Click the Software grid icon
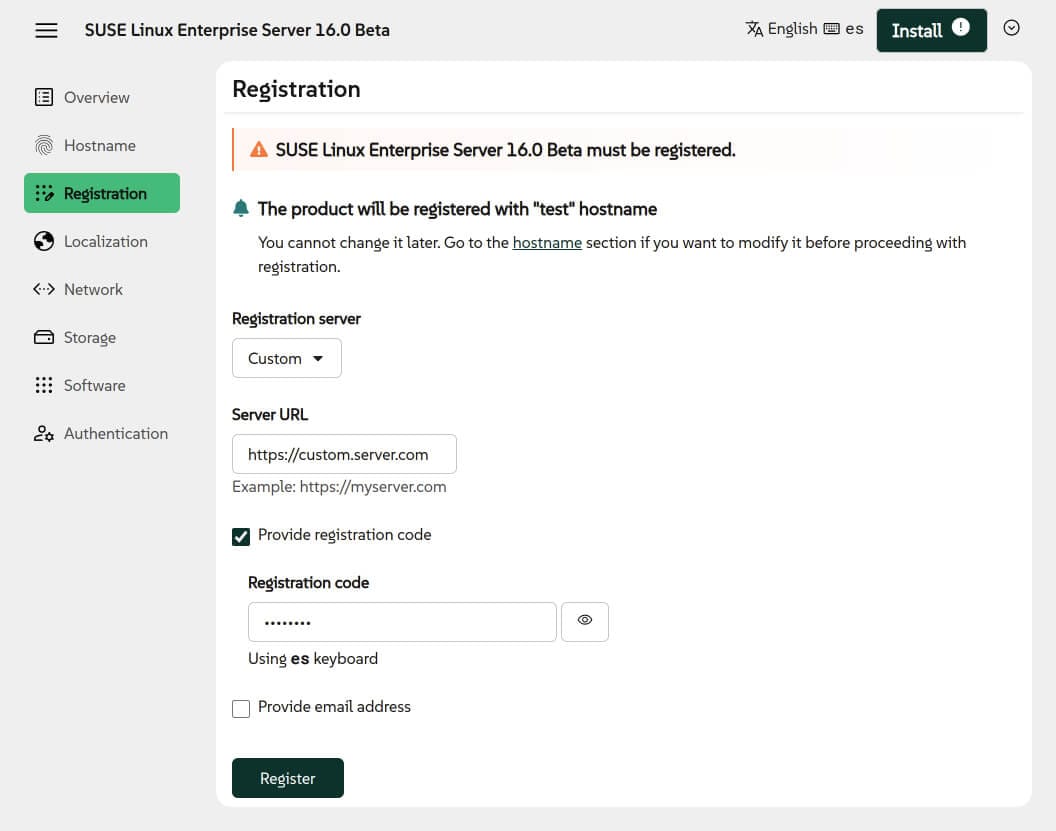1056x831 pixels. coord(44,385)
